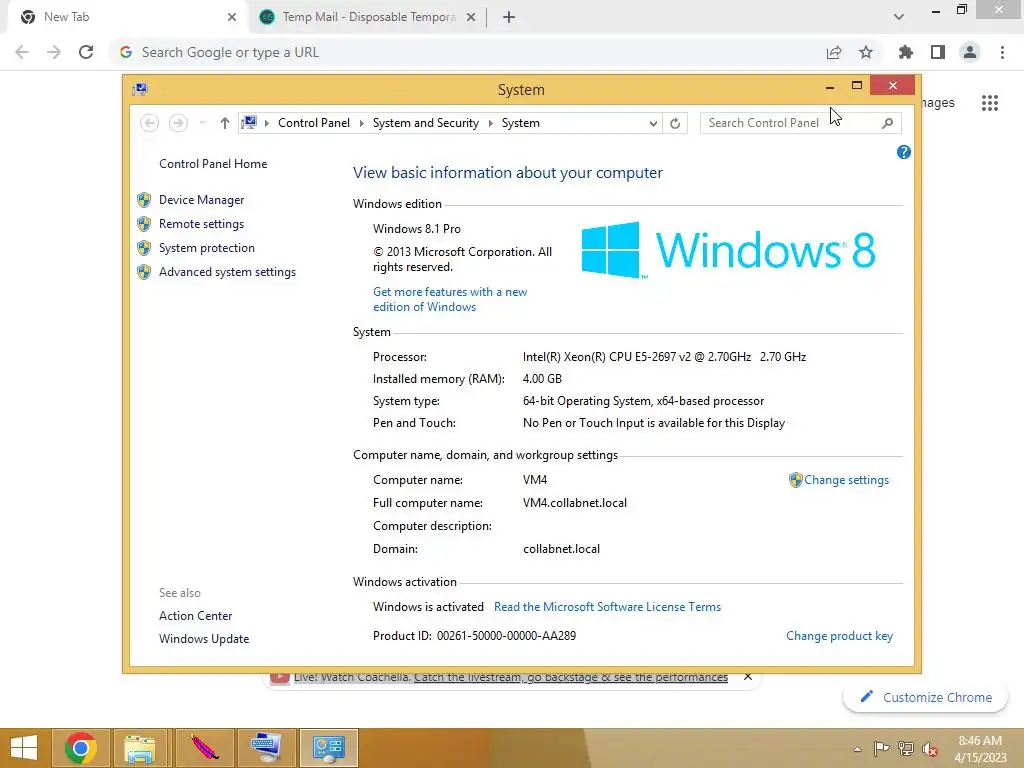
Task: Click the Action Center flag tray icon
Action: pos(881,749)
